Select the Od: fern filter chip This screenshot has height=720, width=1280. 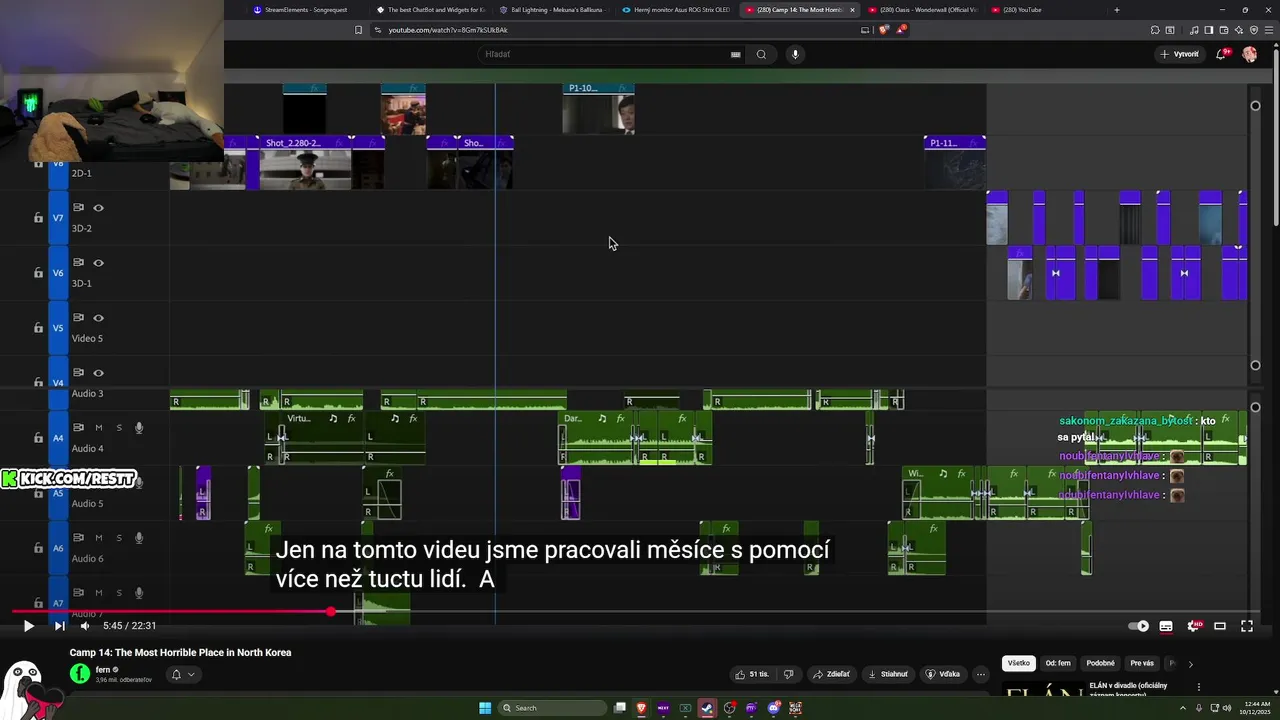tap(1058, 663)
